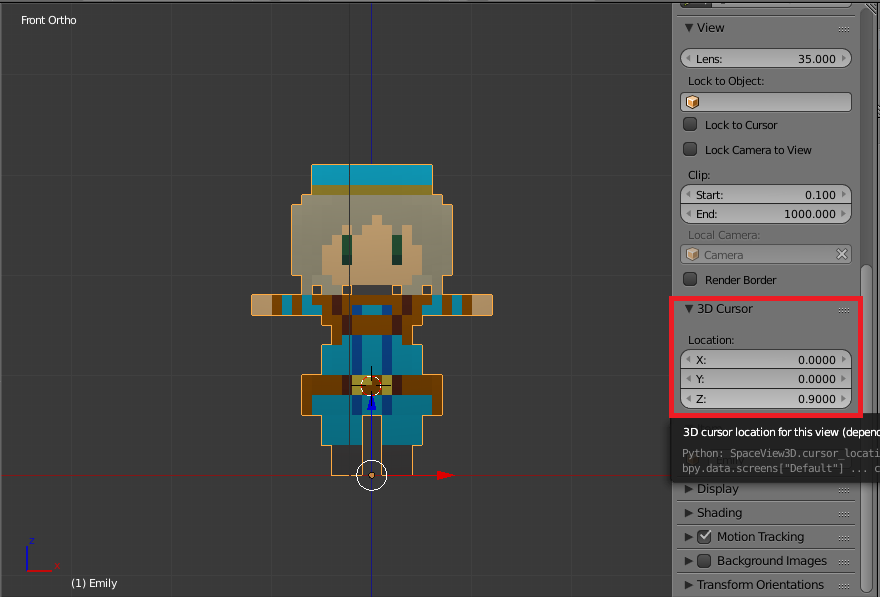Viewport: 880px width, 597px height.
Task: Decrease Clip End with left arrow
Action: 688,214
